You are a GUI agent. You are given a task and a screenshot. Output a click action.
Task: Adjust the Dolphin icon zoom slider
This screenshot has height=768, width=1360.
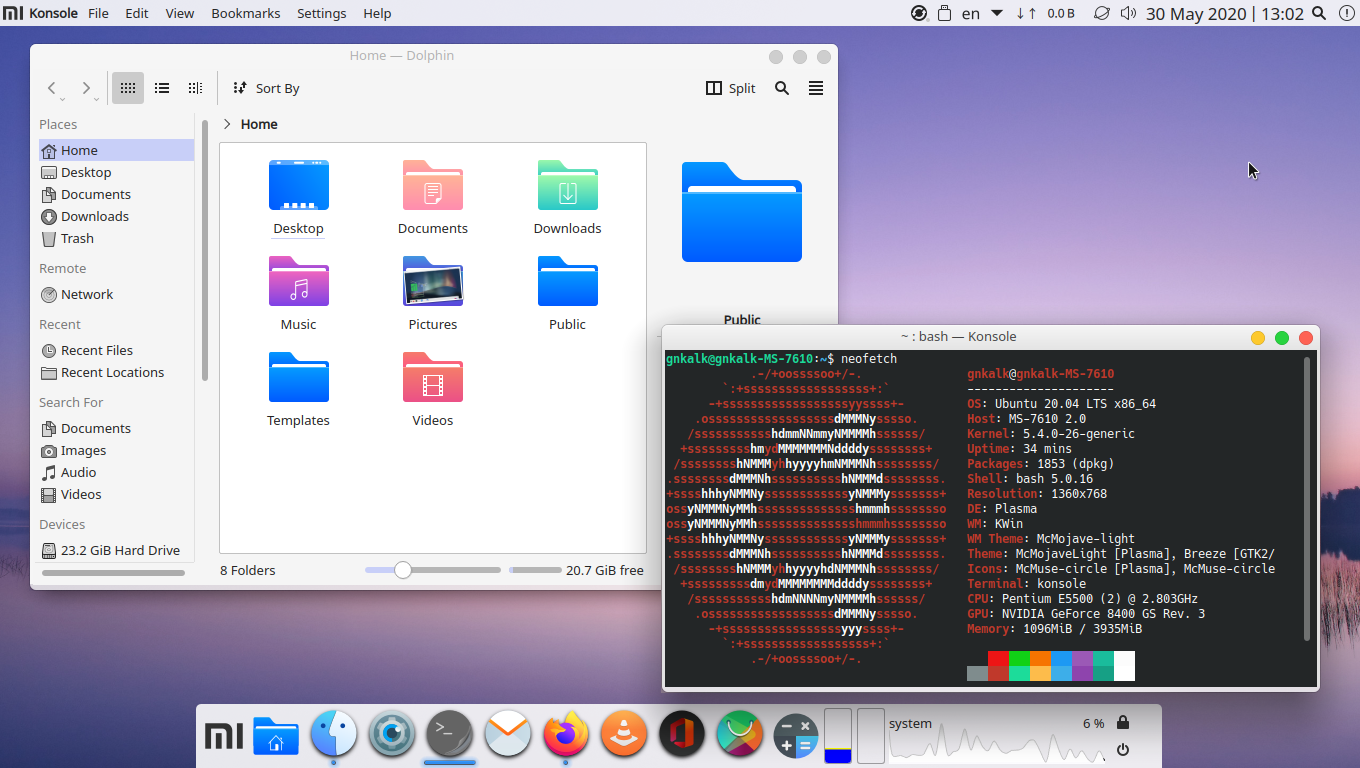(402, 570)
